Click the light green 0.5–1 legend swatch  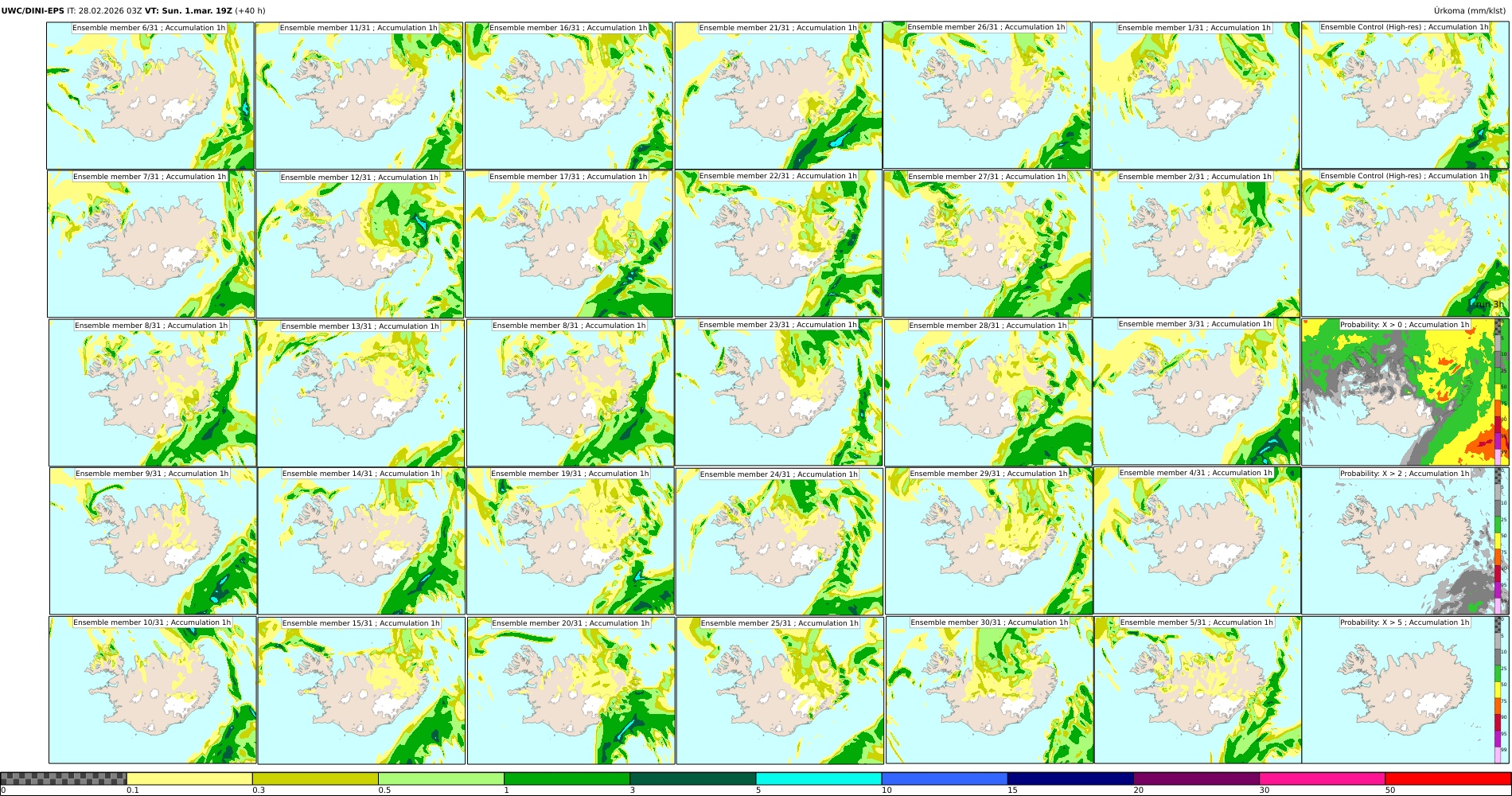(441, 778)
